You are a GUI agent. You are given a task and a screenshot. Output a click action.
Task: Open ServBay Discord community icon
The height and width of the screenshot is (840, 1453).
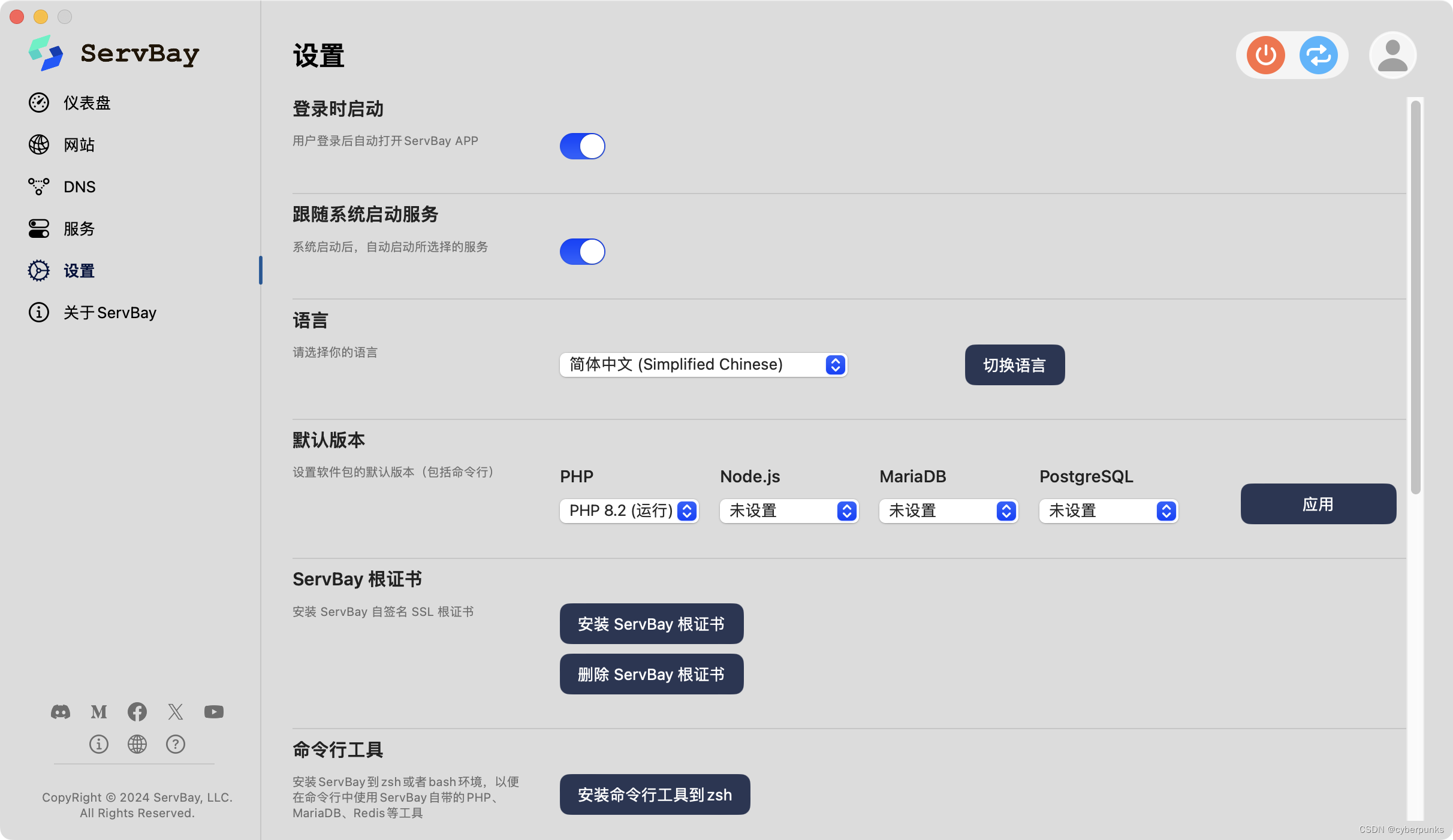[61, 712]
